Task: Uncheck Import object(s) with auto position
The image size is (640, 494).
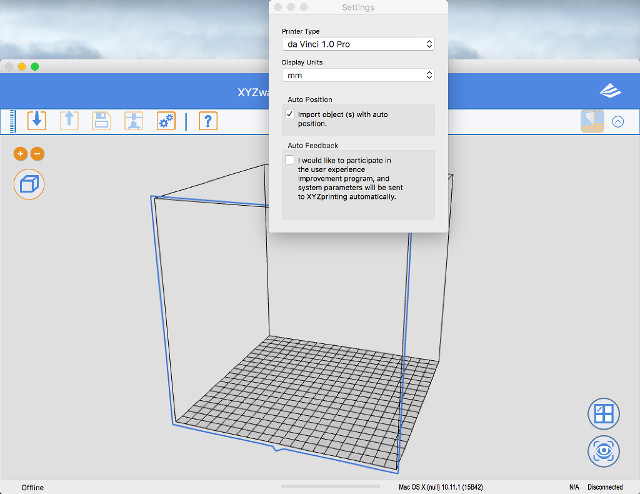Action: 290,114
